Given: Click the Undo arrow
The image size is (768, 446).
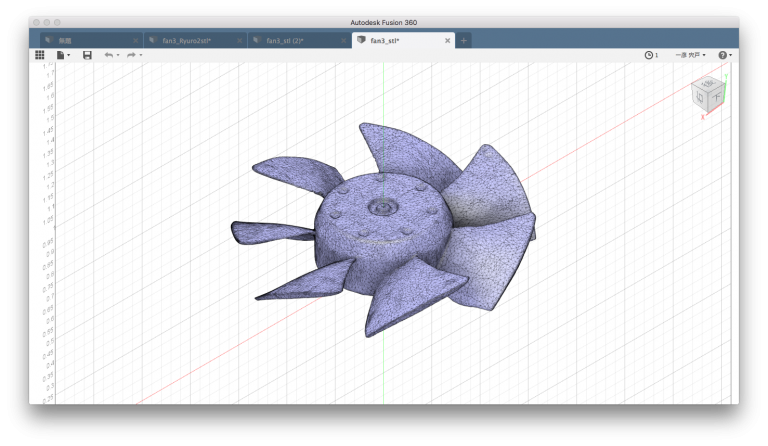Looking at the screenshot, I should pyautogui.click(x=108, y=55).
